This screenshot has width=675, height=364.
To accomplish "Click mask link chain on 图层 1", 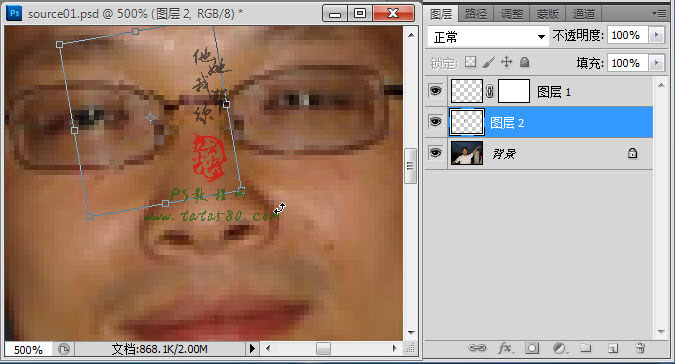I will point(490,91).
